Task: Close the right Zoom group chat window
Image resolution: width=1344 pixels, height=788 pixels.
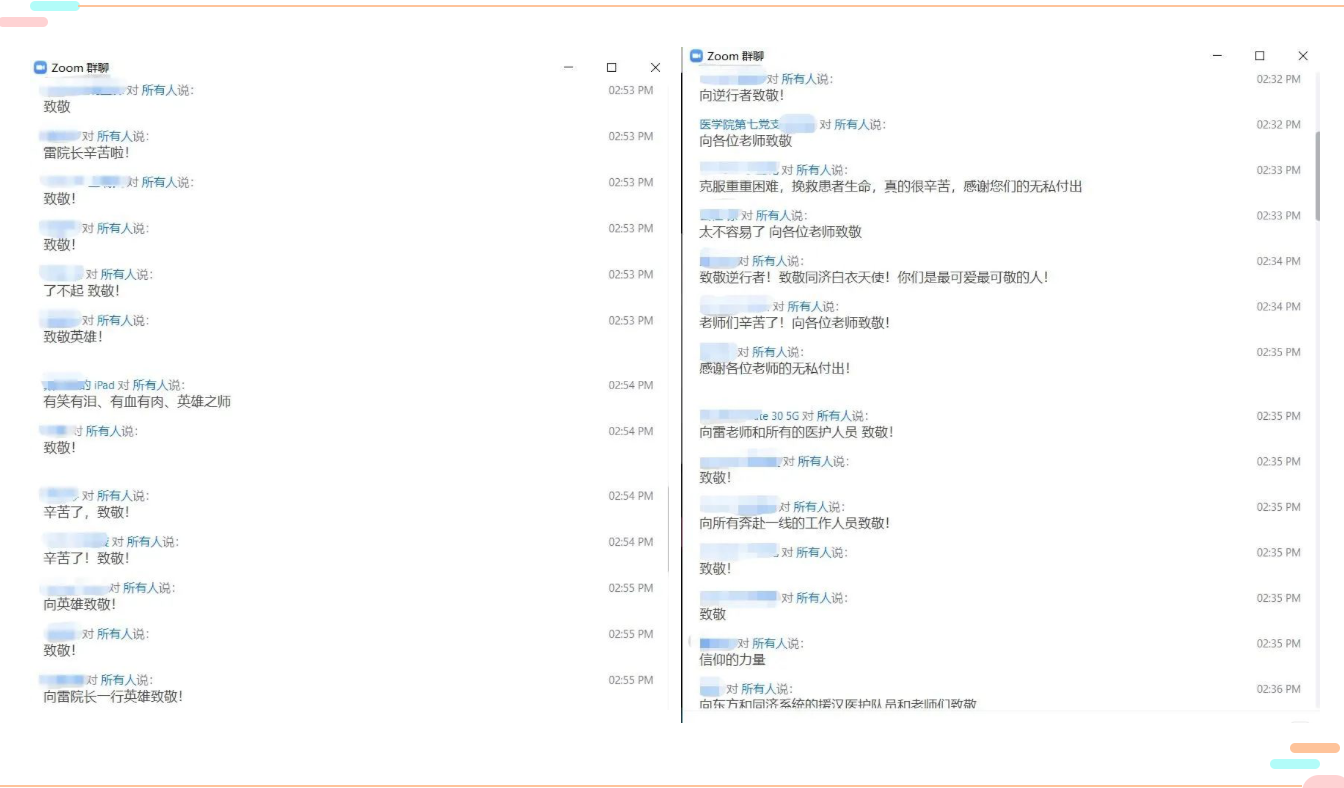Action: (x=1303, y=56)
